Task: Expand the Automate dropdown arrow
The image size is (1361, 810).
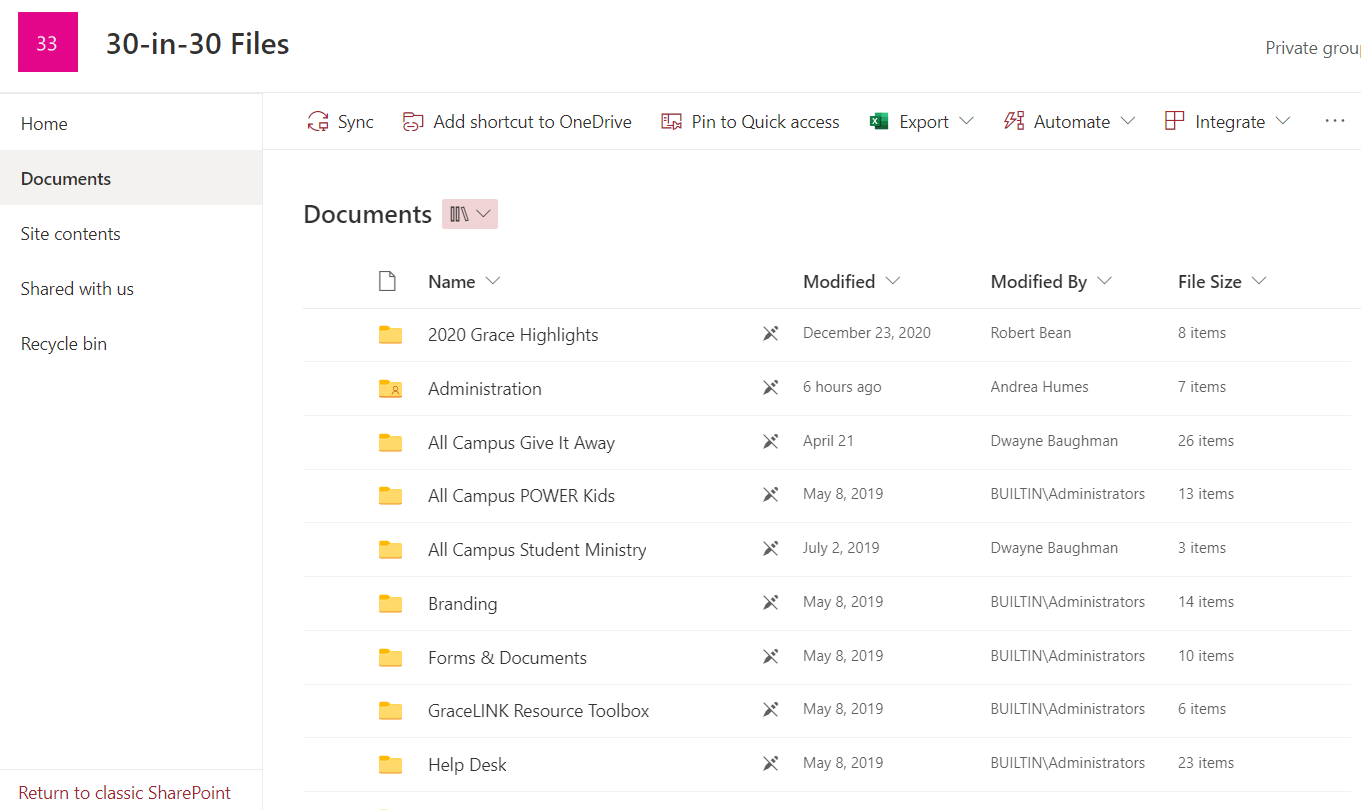Action: (x=1128, y=122)
